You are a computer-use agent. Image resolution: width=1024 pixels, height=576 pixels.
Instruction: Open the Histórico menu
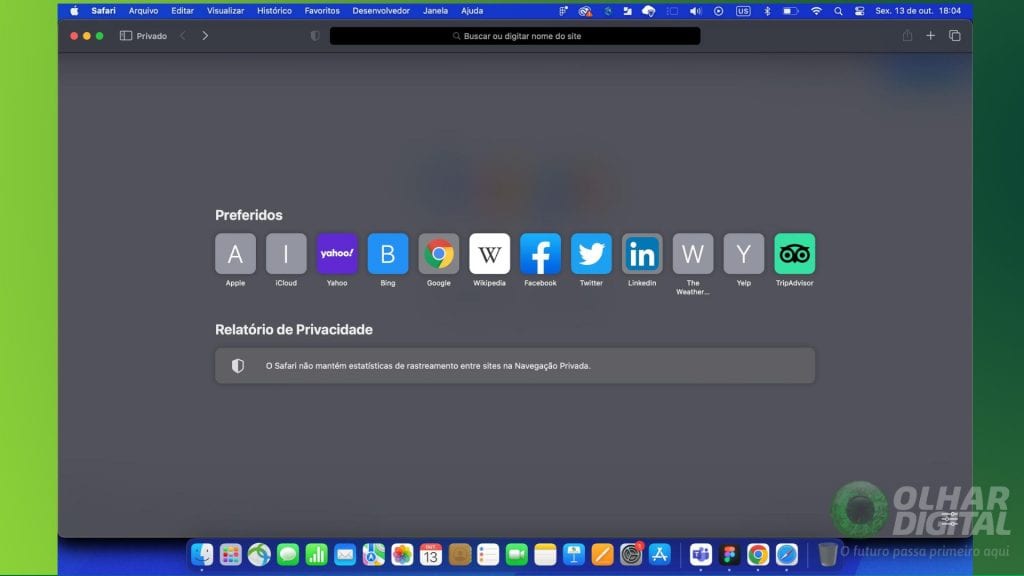tap(274, 10)
